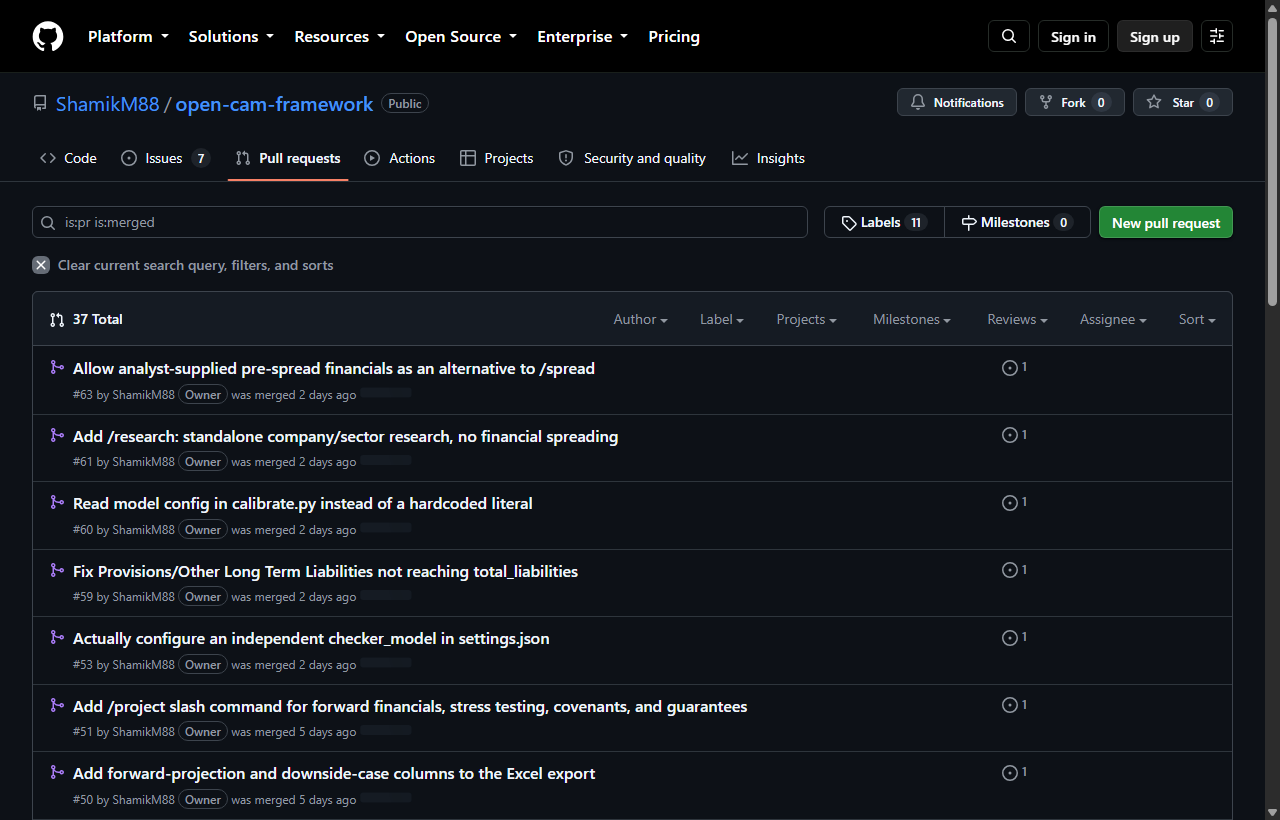Click the Sign up button
Screen dimensions: 1280x820
(1155, 36)
